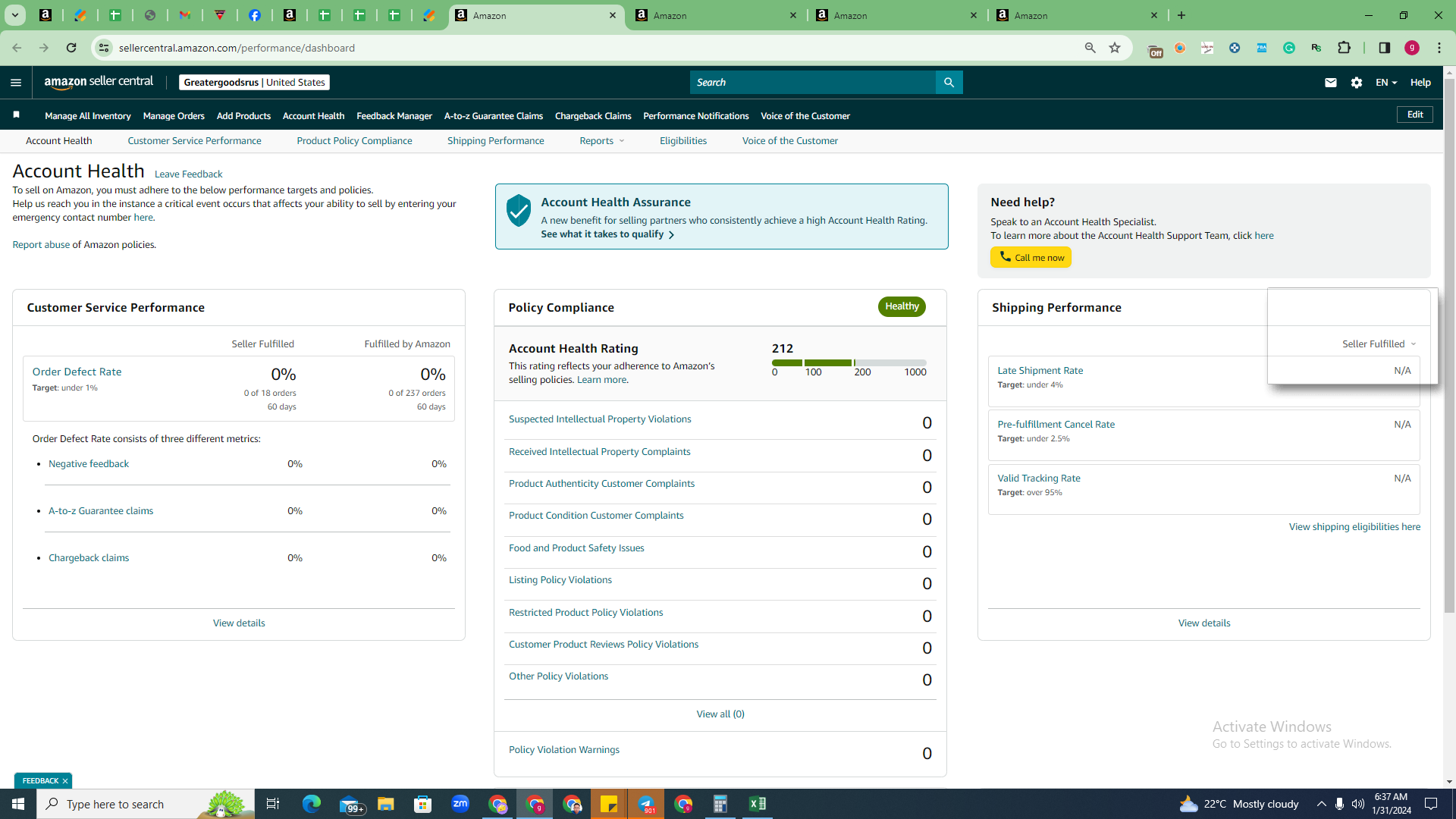
Task: Switch to Product Policy Compliance tab
Action: click(354, 141)
